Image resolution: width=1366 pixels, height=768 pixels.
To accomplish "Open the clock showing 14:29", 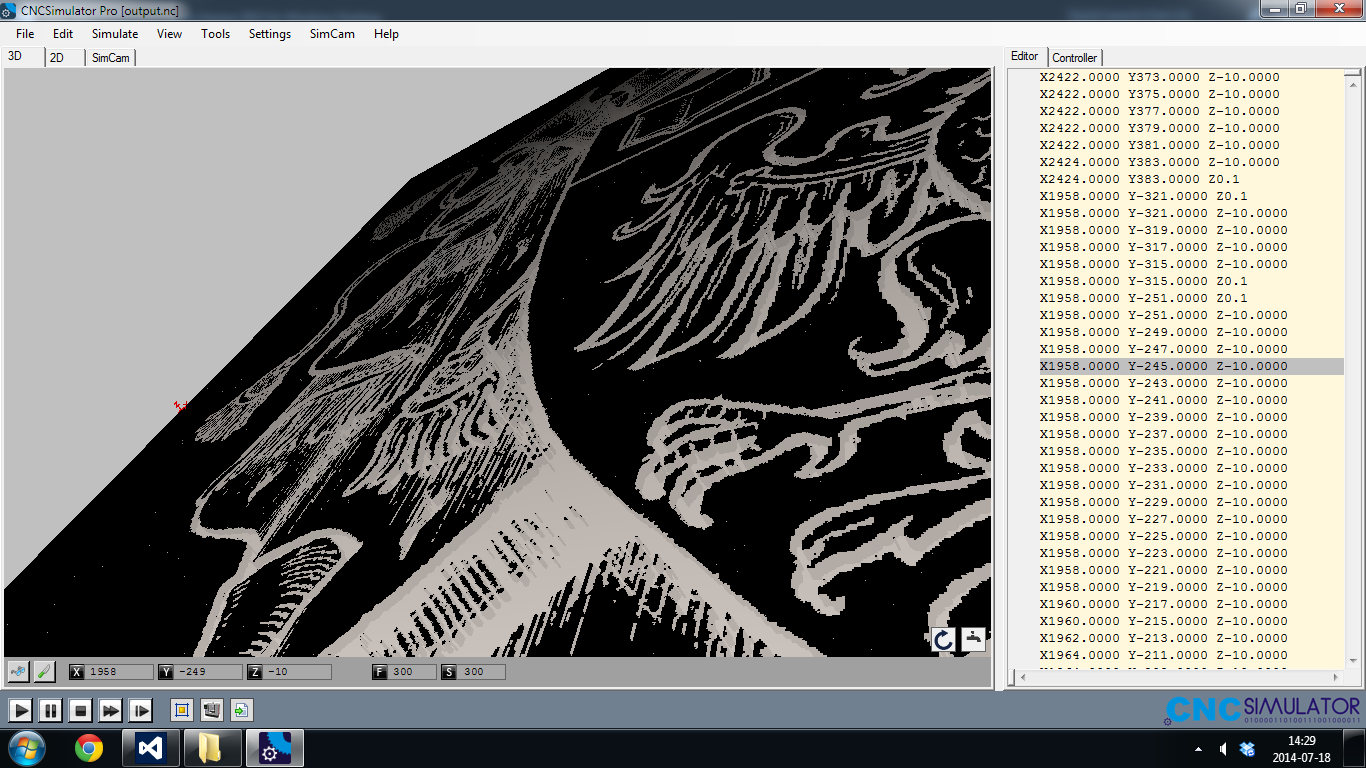I will click(1303, 749).
